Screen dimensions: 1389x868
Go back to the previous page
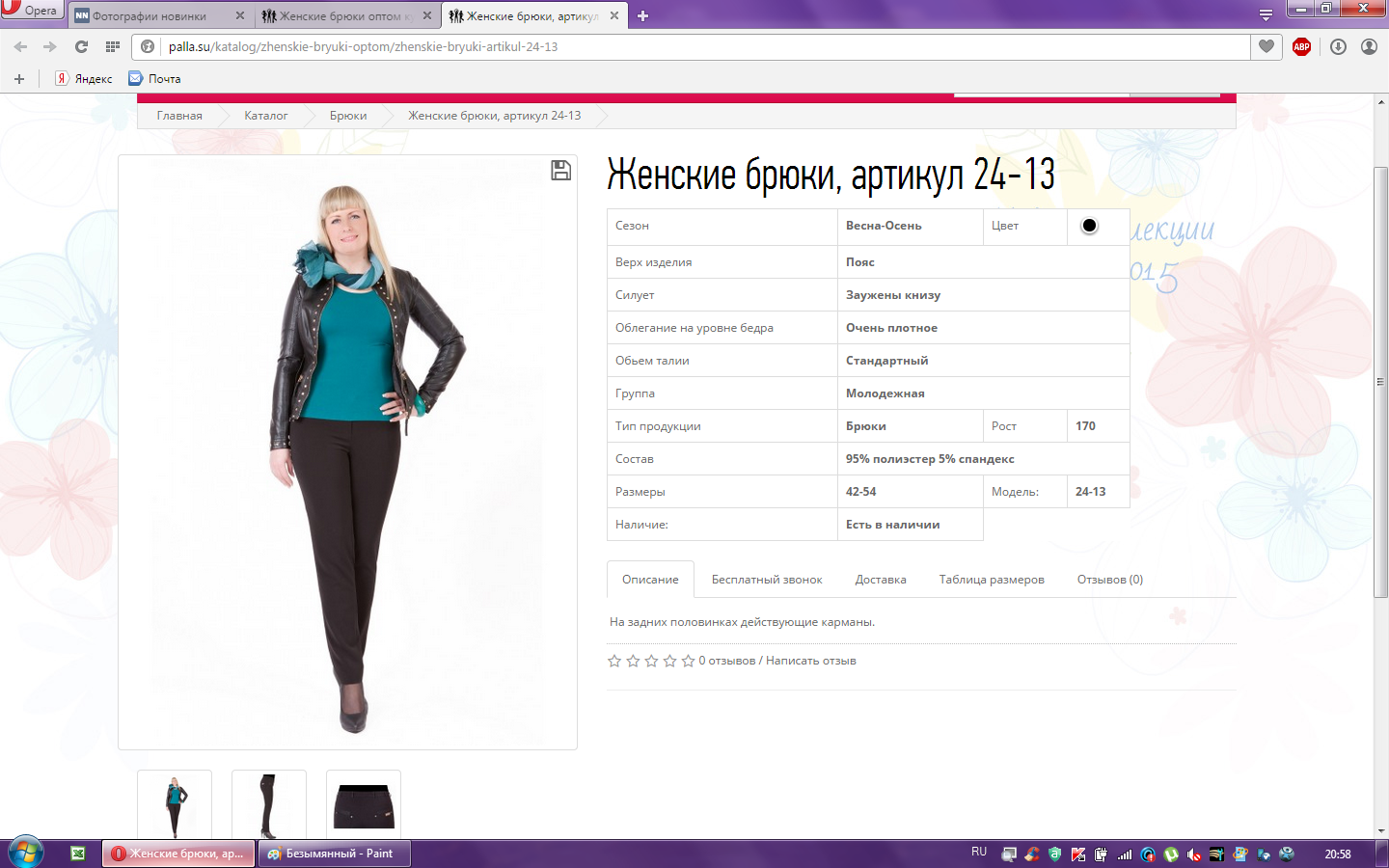(x=20, y=46)
